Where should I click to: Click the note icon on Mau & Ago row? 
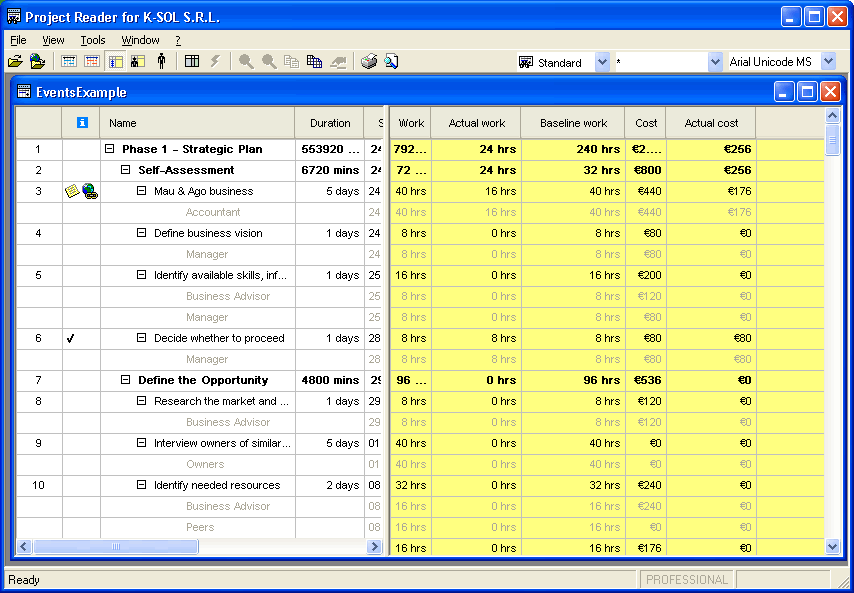(72, 191)
